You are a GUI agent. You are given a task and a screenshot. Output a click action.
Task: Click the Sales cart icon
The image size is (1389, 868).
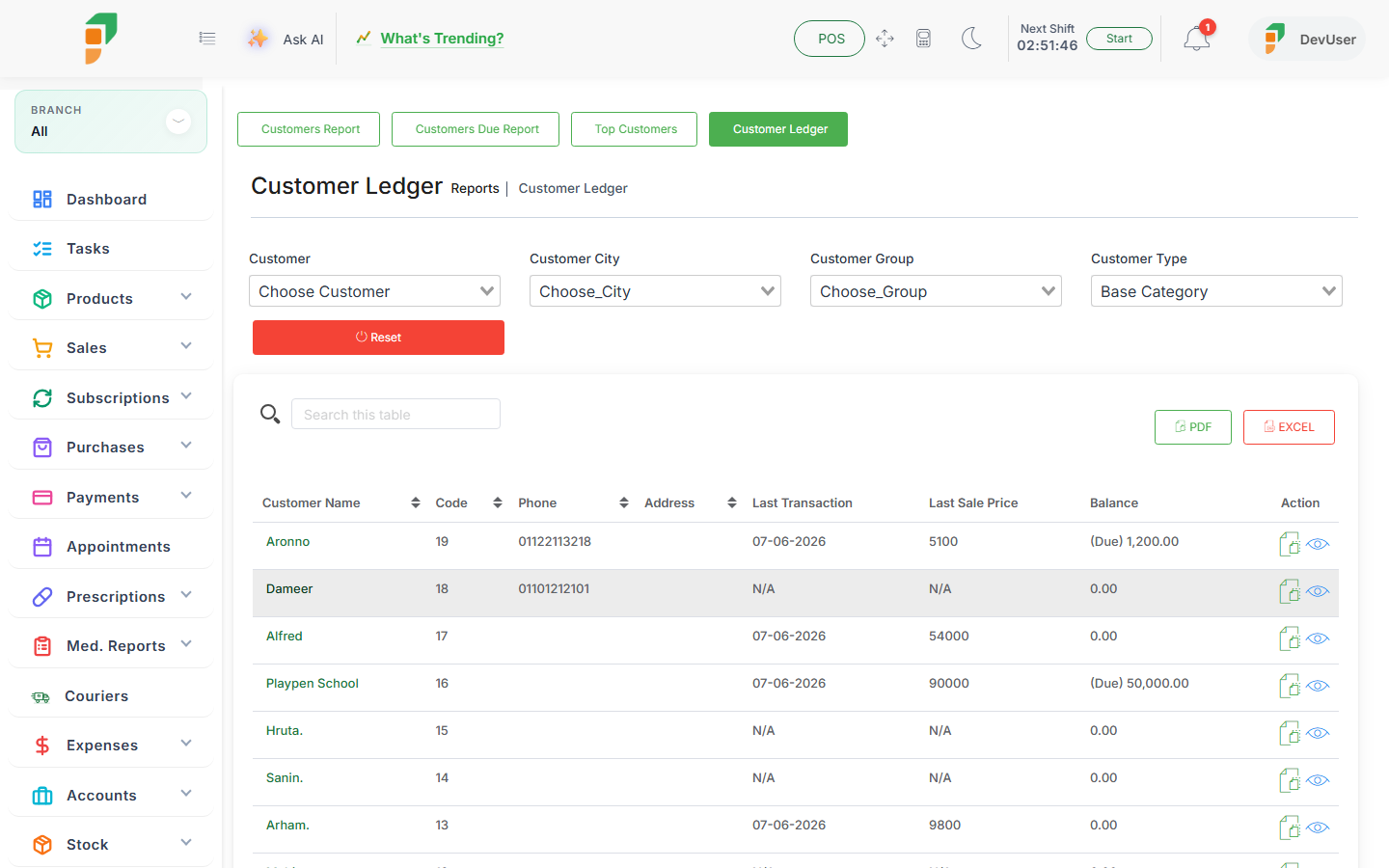point(42,348)
